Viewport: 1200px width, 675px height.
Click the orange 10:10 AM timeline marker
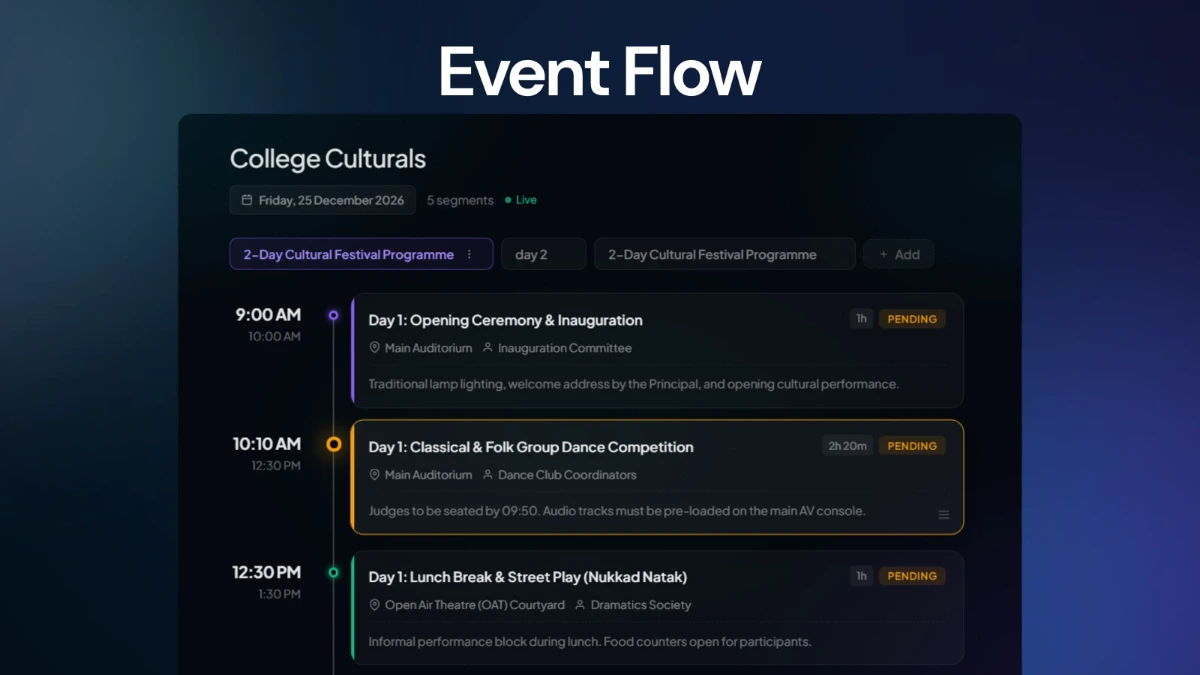334,444
